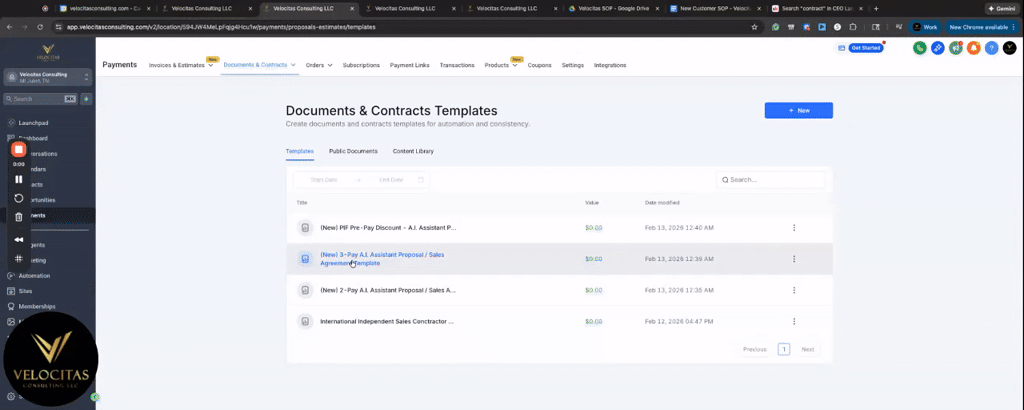Open the Chrome extensions puzzle icon
The width and height of the screenshot is (1024, 410).
[853, 27]
